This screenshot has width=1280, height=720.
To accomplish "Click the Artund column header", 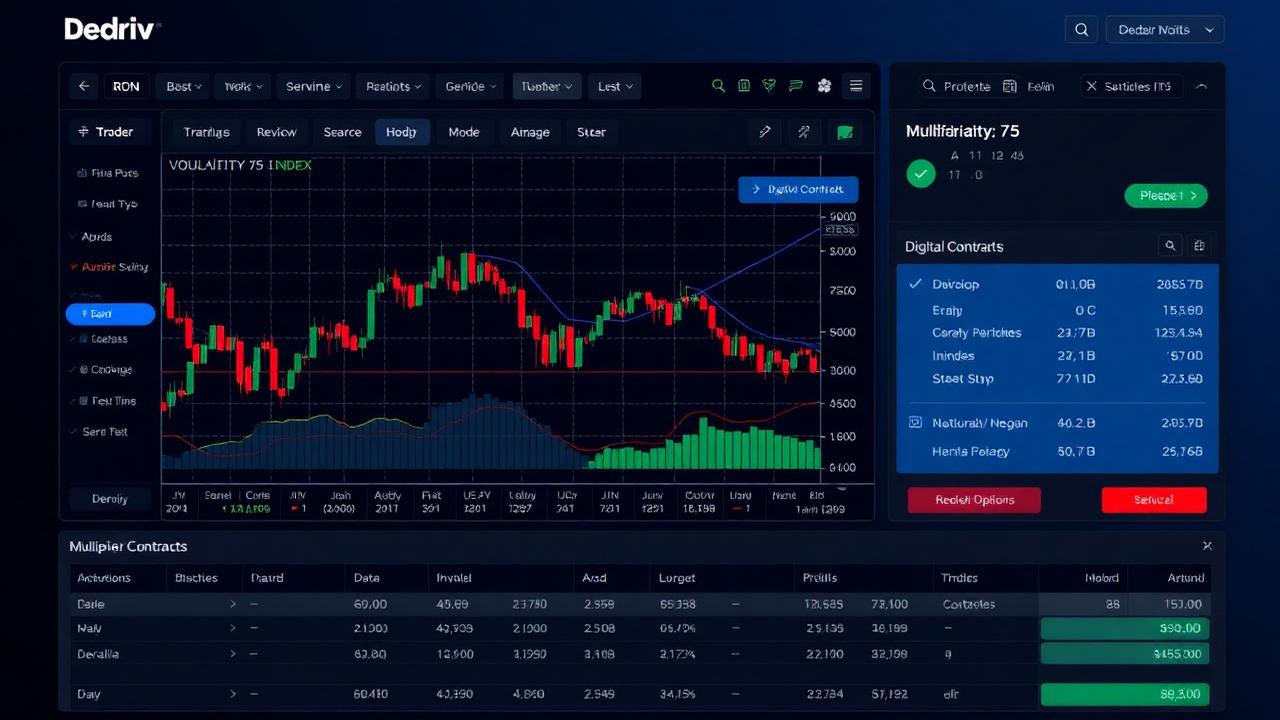I will click(x=1186, y=577).
